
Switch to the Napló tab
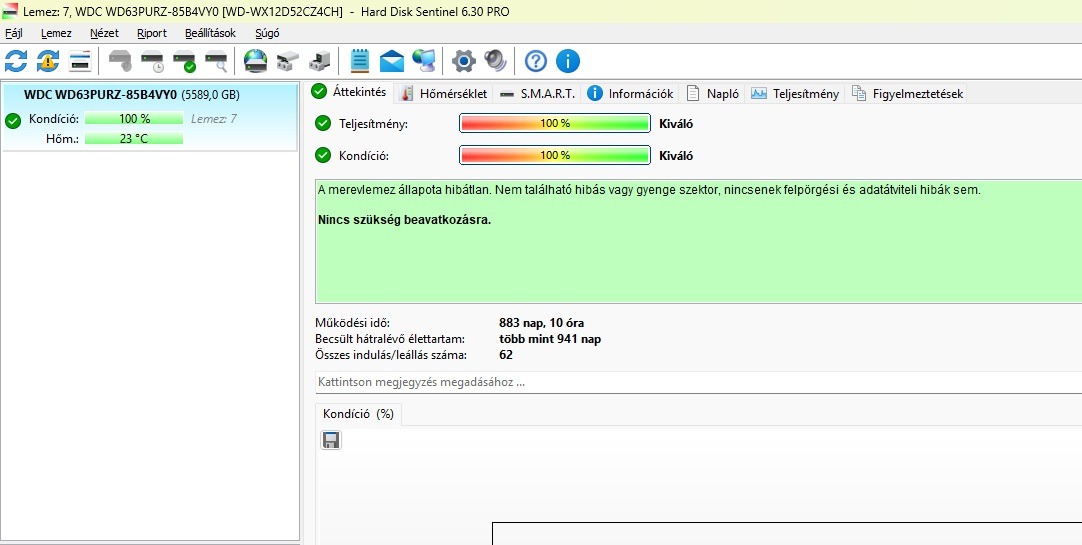click(713, 94)
